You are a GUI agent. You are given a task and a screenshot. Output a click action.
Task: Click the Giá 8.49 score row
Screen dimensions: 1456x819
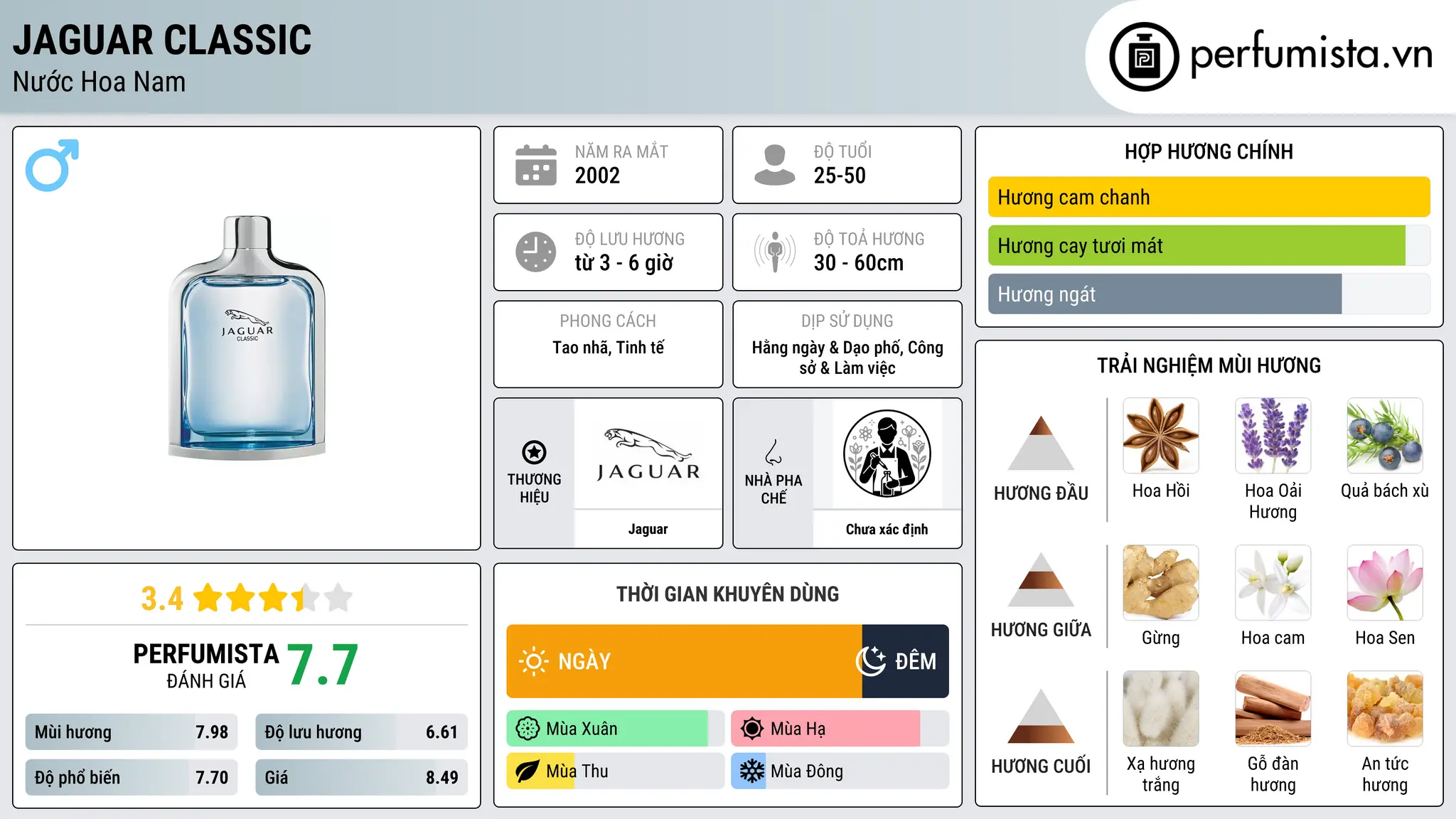click(x=361, y=777)
